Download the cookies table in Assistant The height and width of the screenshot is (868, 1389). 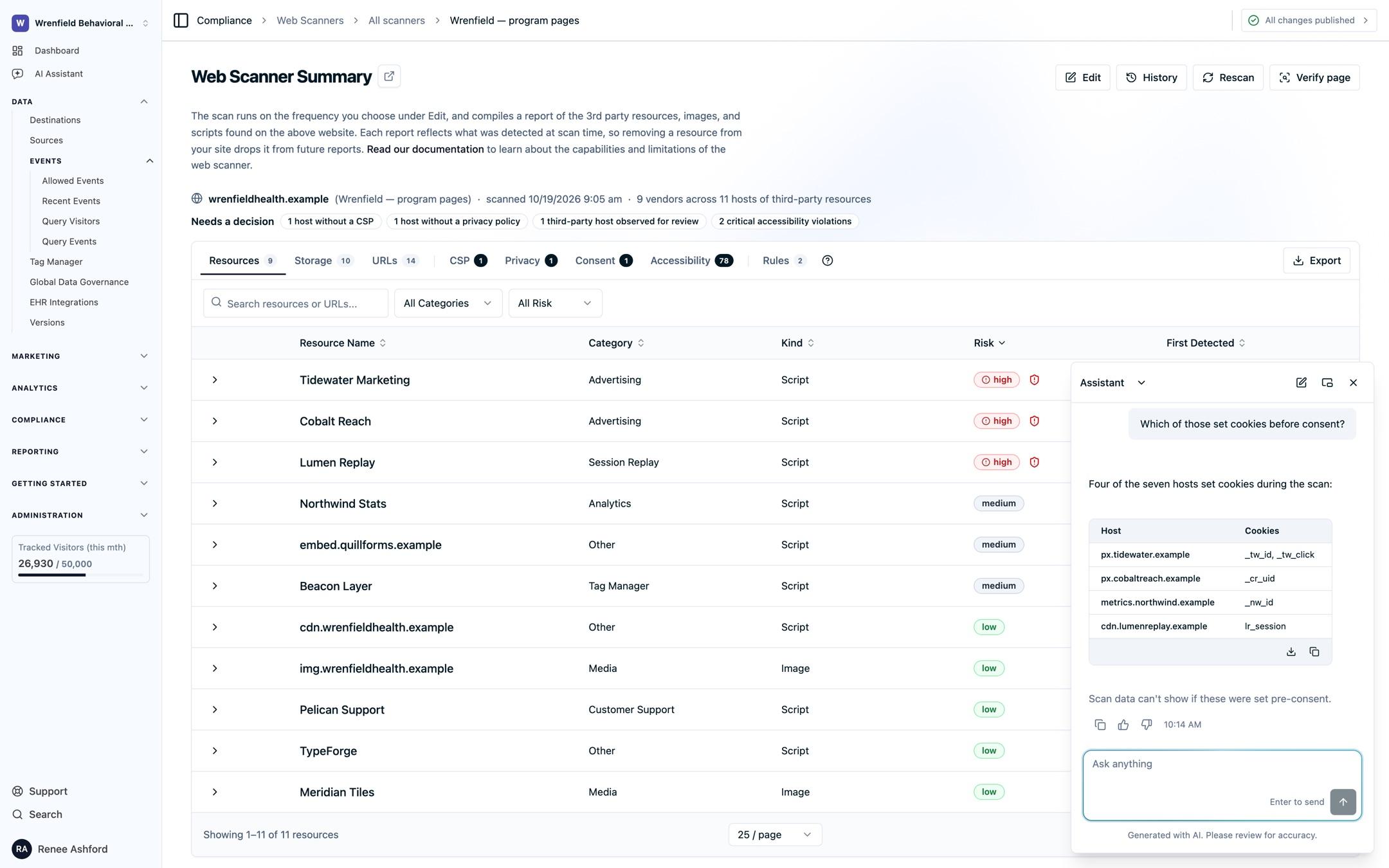point(1291,652)
